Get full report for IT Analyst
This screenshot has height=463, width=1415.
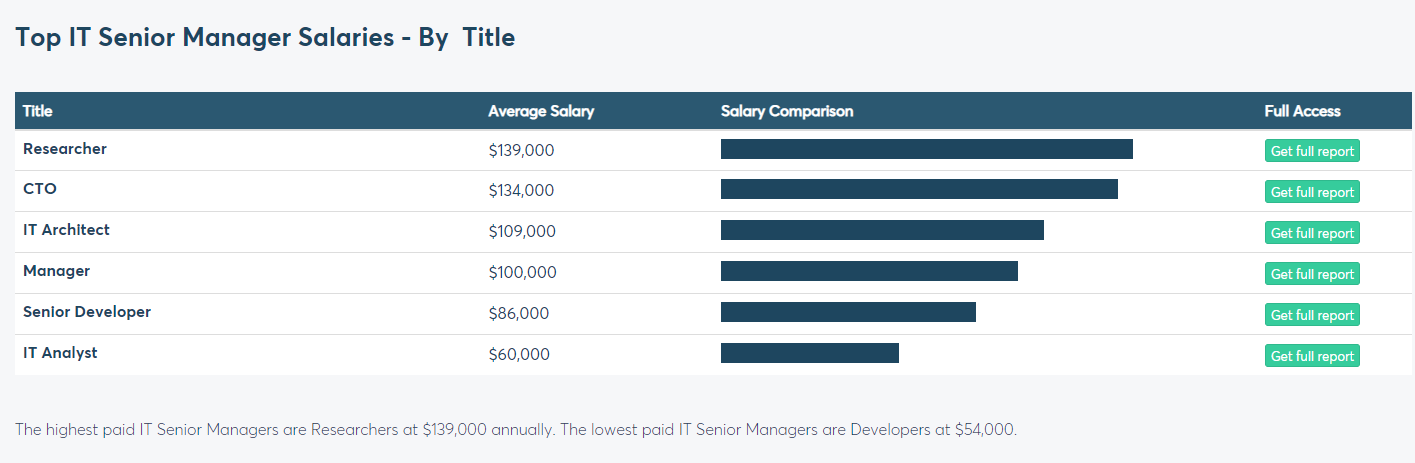click(1312, 356)
